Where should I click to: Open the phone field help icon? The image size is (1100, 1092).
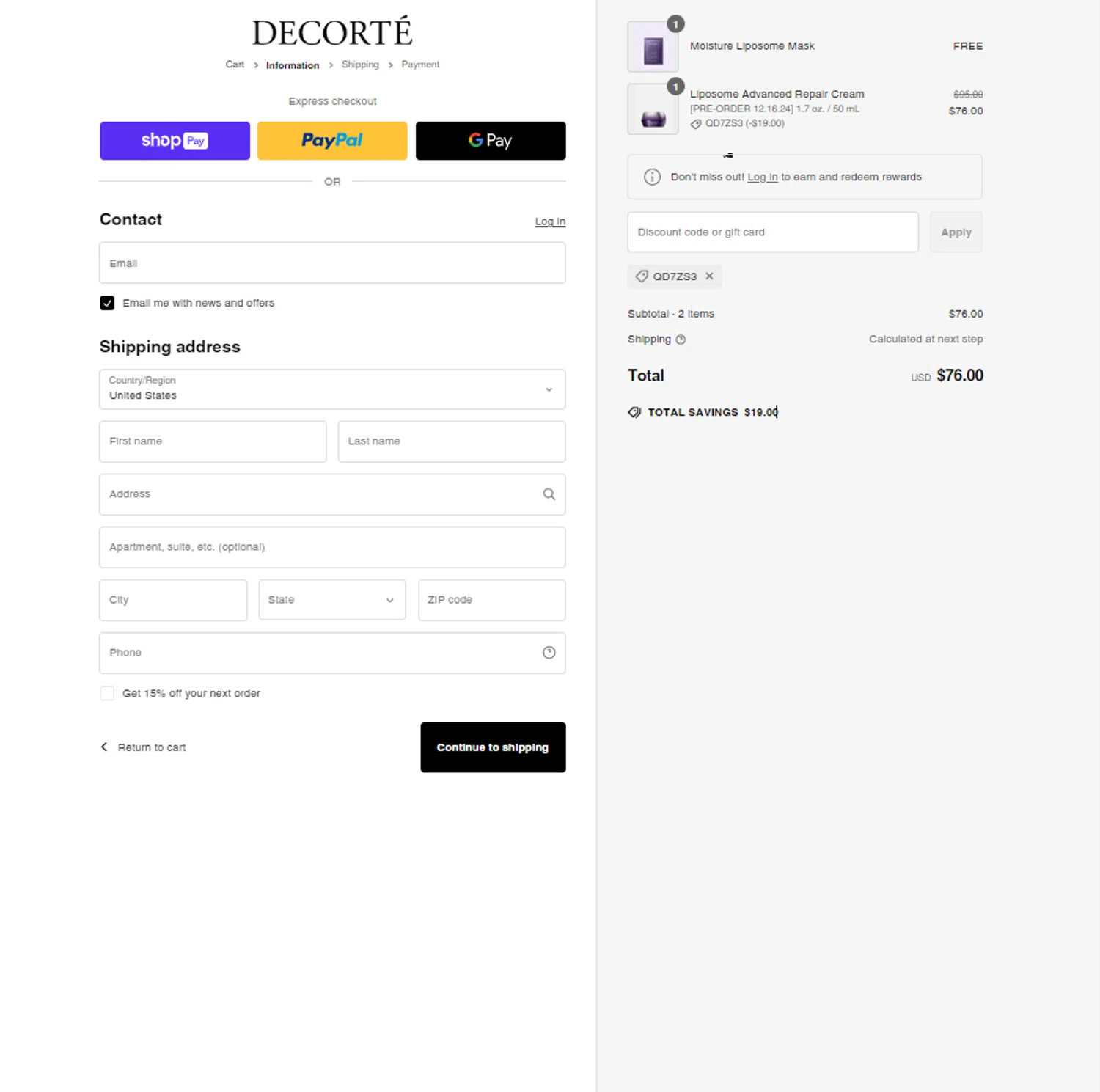(549, 653)
